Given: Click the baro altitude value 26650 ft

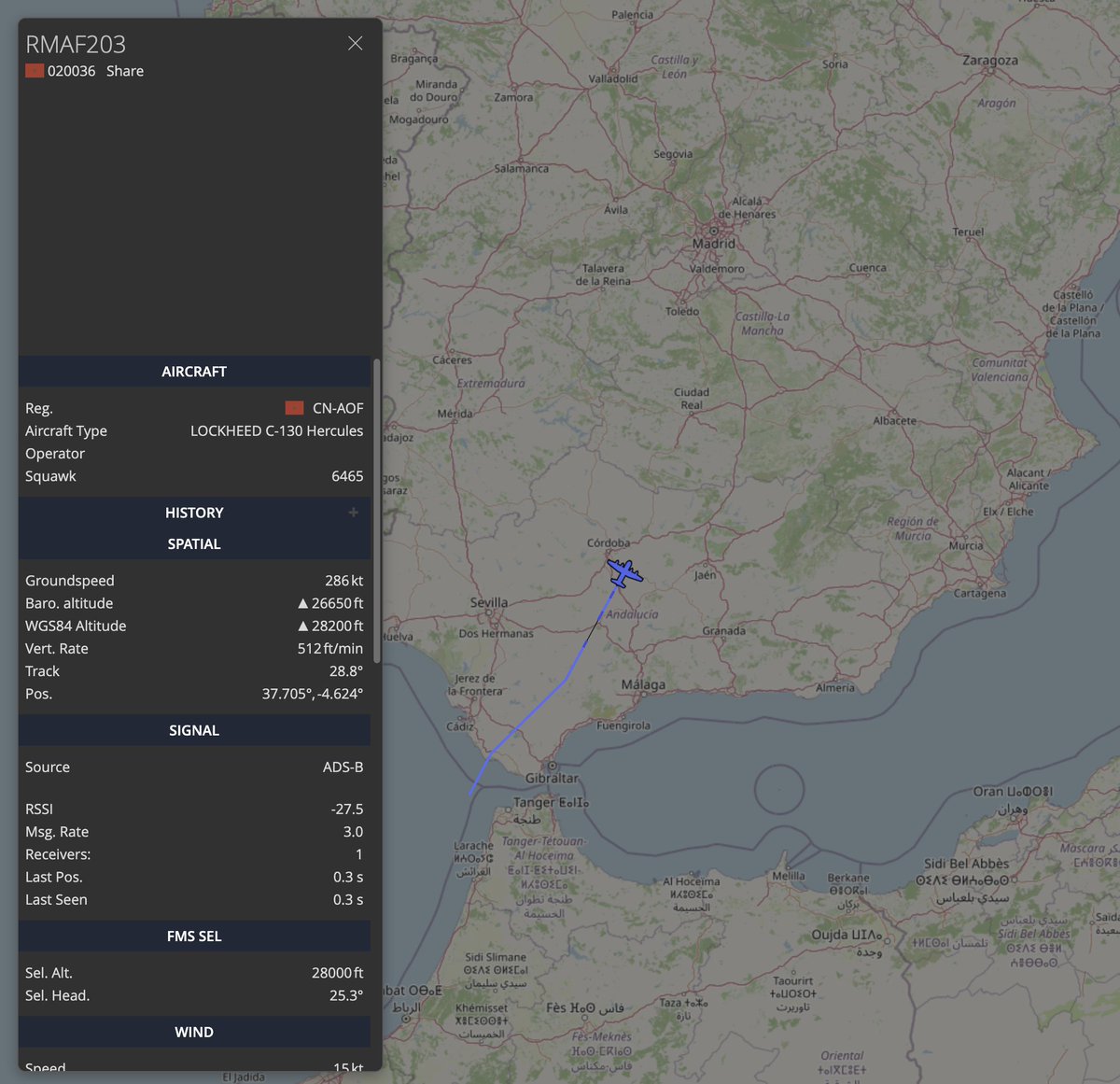Looking at the screenshot, I should 330,603.
